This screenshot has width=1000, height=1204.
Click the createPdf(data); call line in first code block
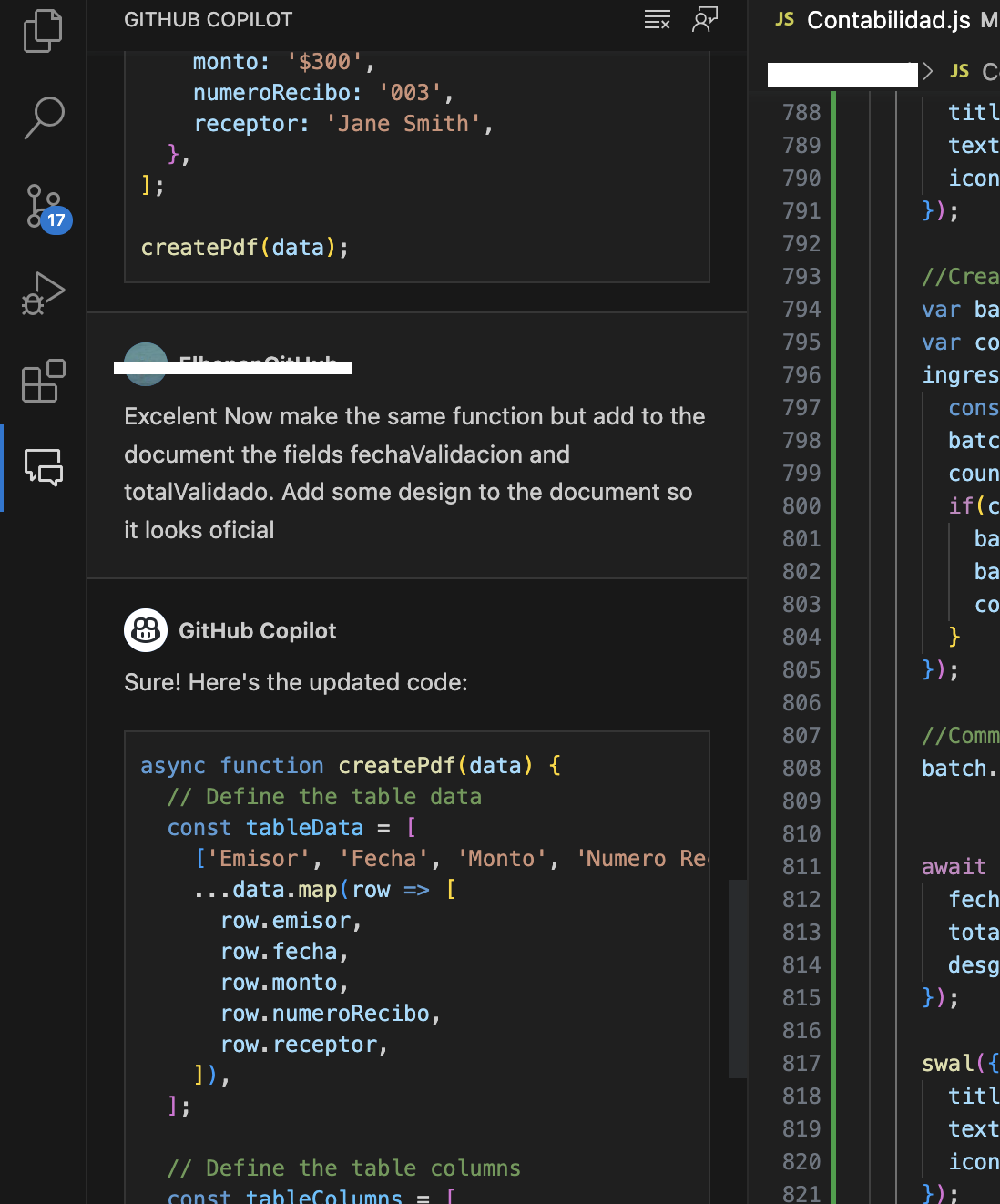245,248
